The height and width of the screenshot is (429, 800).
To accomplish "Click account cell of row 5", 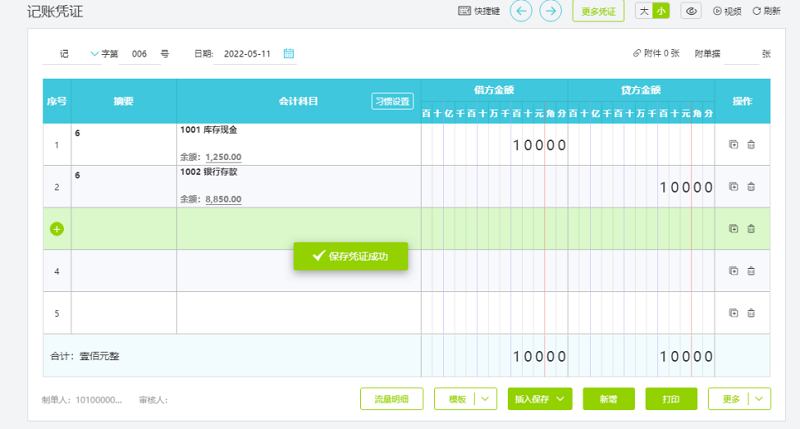I will click(298, 313).
